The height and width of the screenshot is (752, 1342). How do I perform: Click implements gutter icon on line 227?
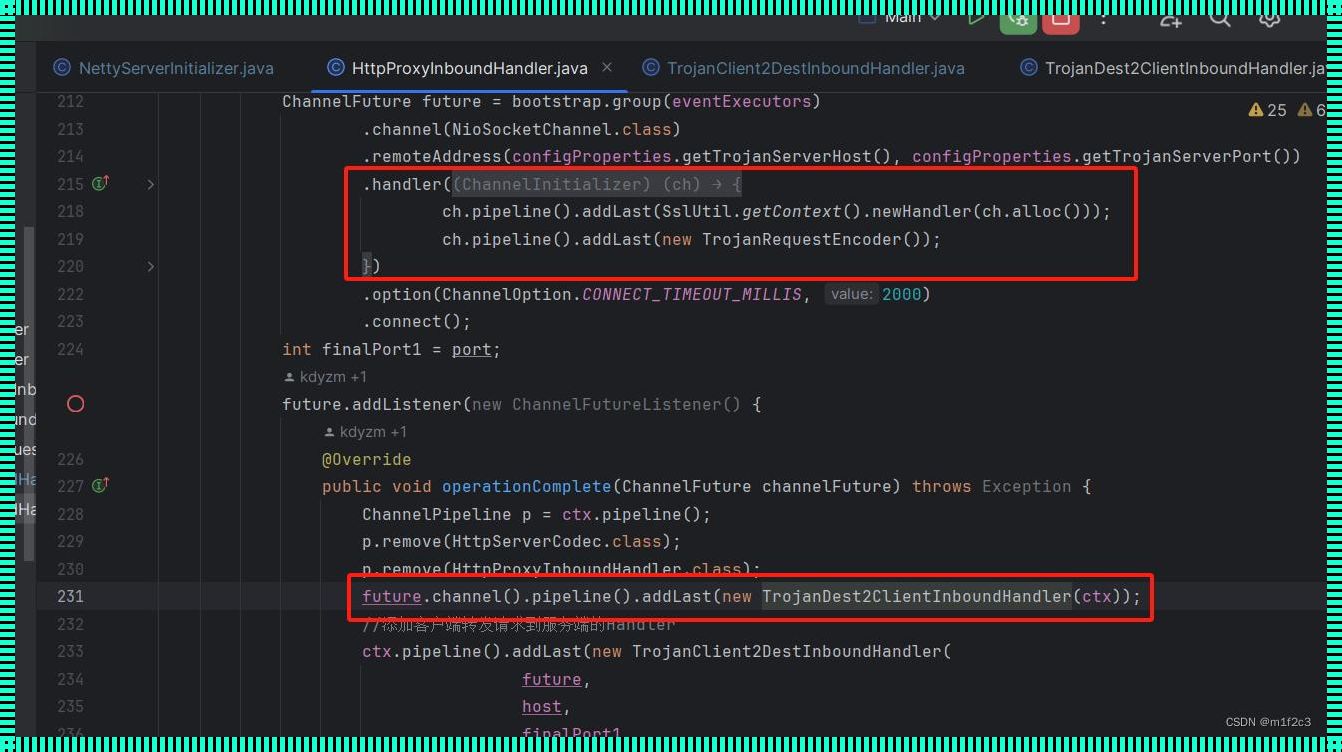point(101,485)
